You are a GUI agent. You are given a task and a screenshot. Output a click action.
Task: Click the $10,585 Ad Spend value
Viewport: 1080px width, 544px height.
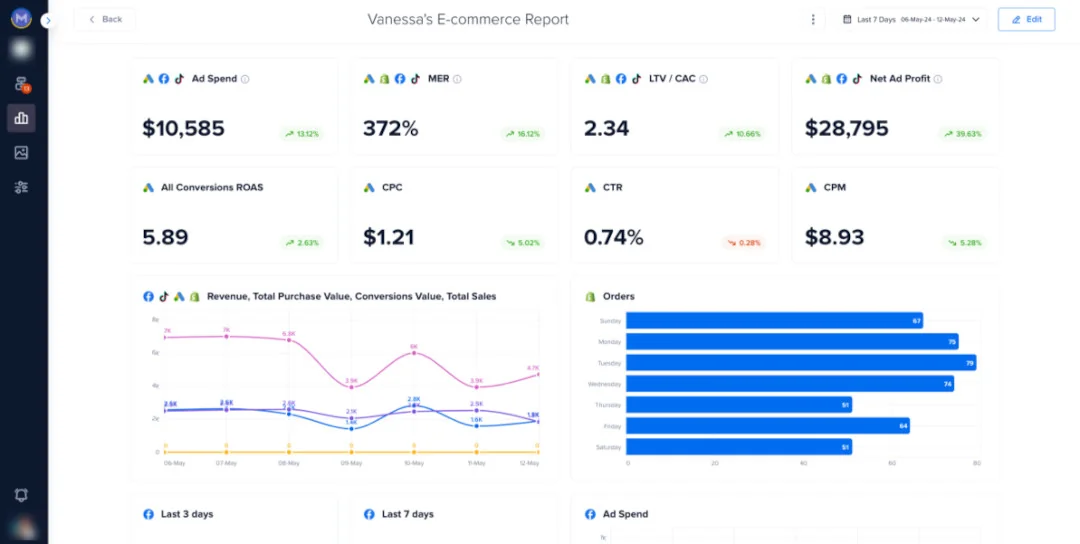tap(183, 128)
